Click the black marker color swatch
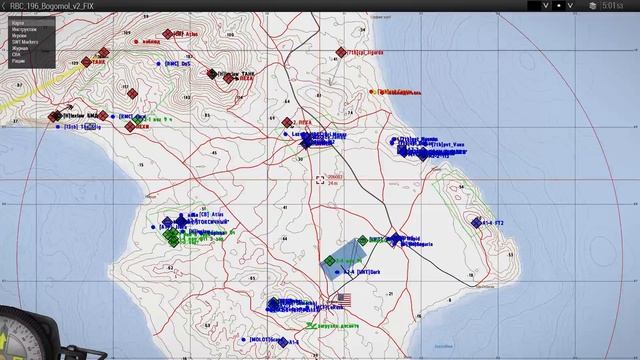The width and height of the screenshot is (640, 360). click(533, 6)
